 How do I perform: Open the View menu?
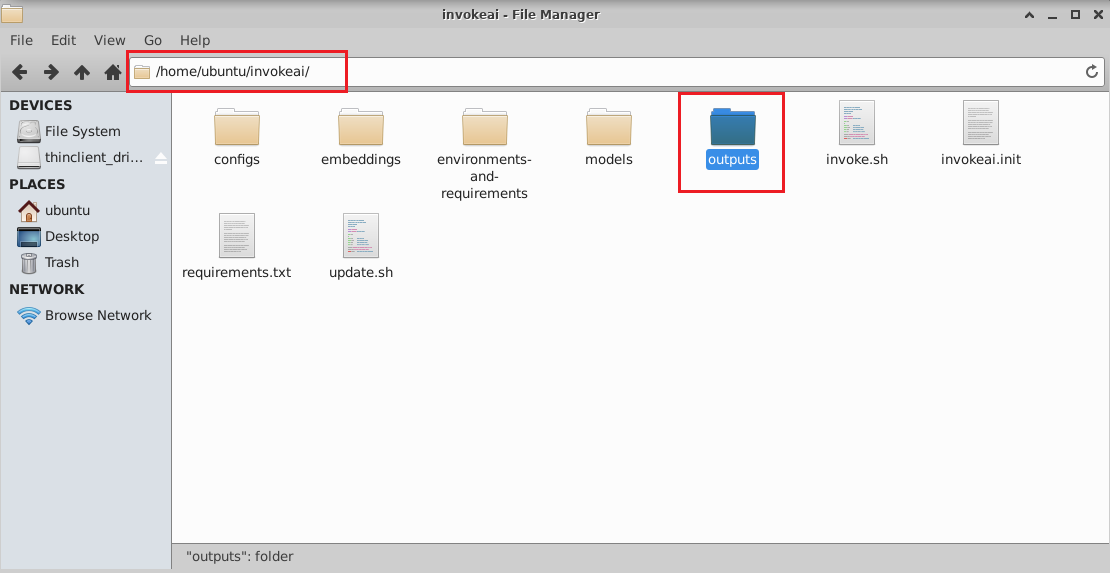[x=110, y=40]
